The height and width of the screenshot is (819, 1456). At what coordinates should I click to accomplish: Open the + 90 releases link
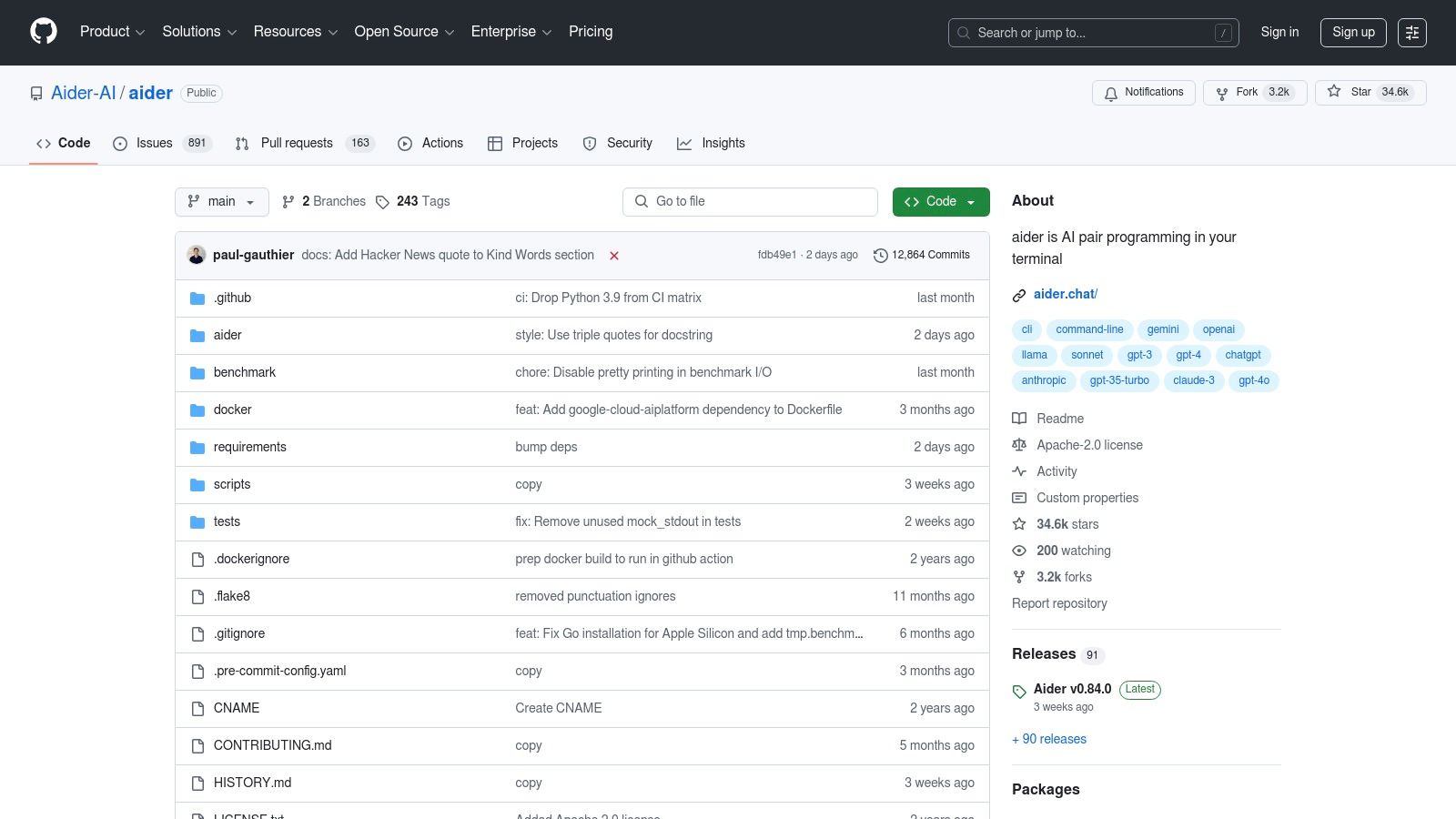point(1049,739)
